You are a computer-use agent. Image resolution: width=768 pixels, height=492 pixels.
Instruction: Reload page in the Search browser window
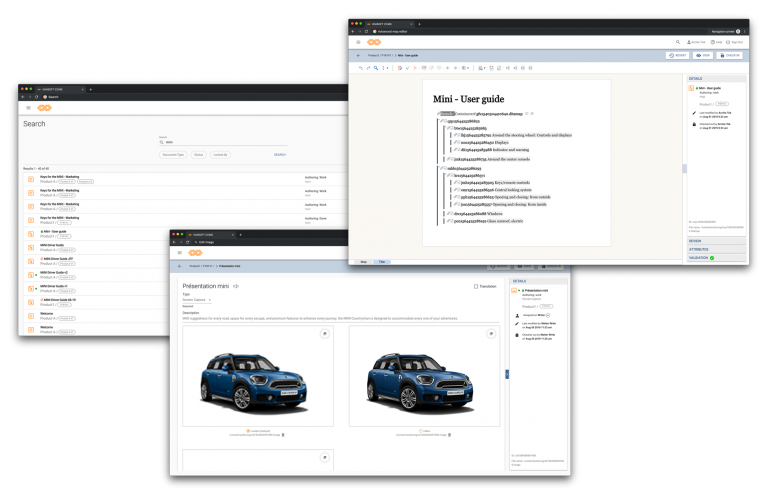[37, 97]
